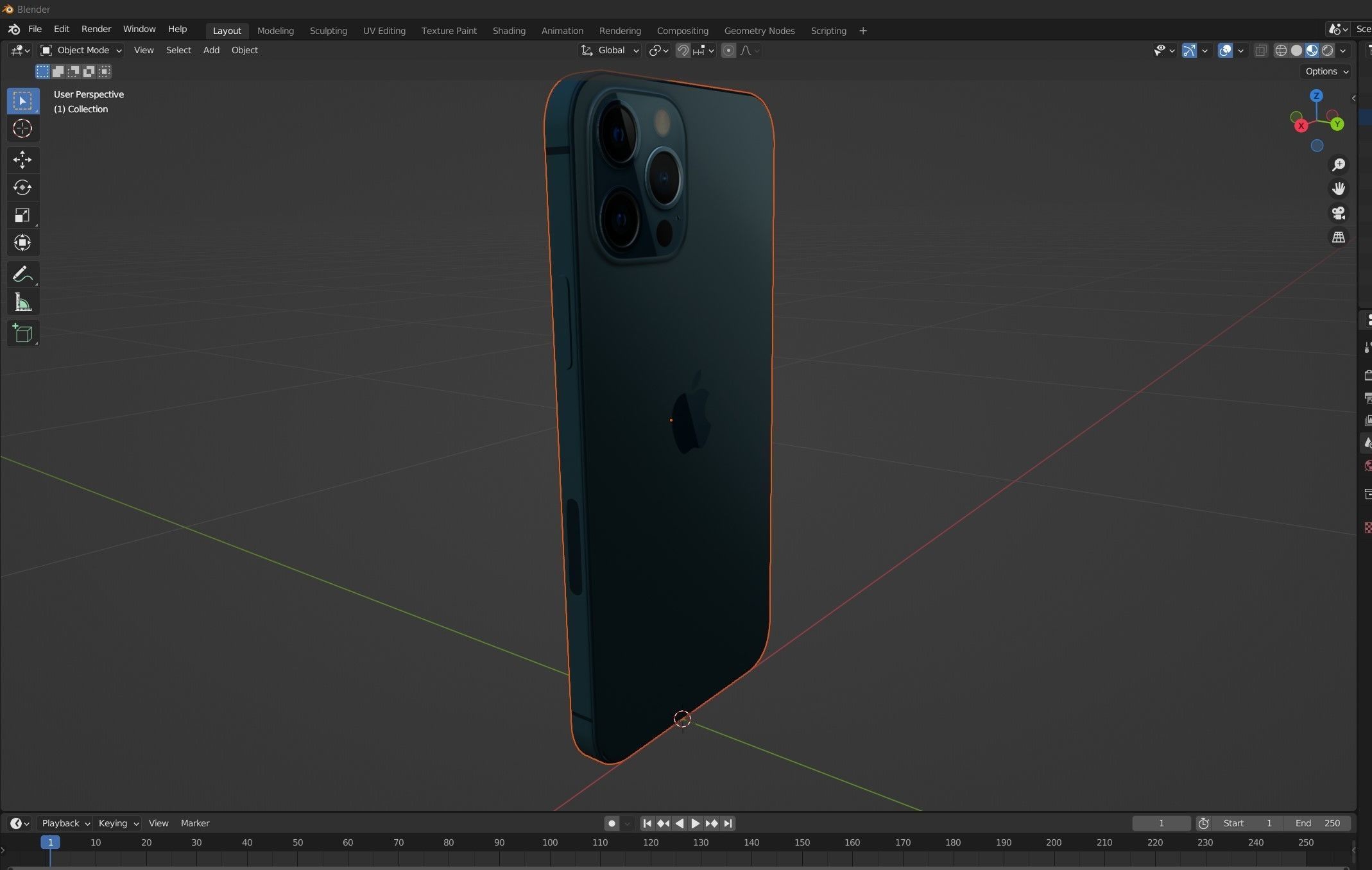
Task: Choose the Rotate tool
Action: (22, 187)
